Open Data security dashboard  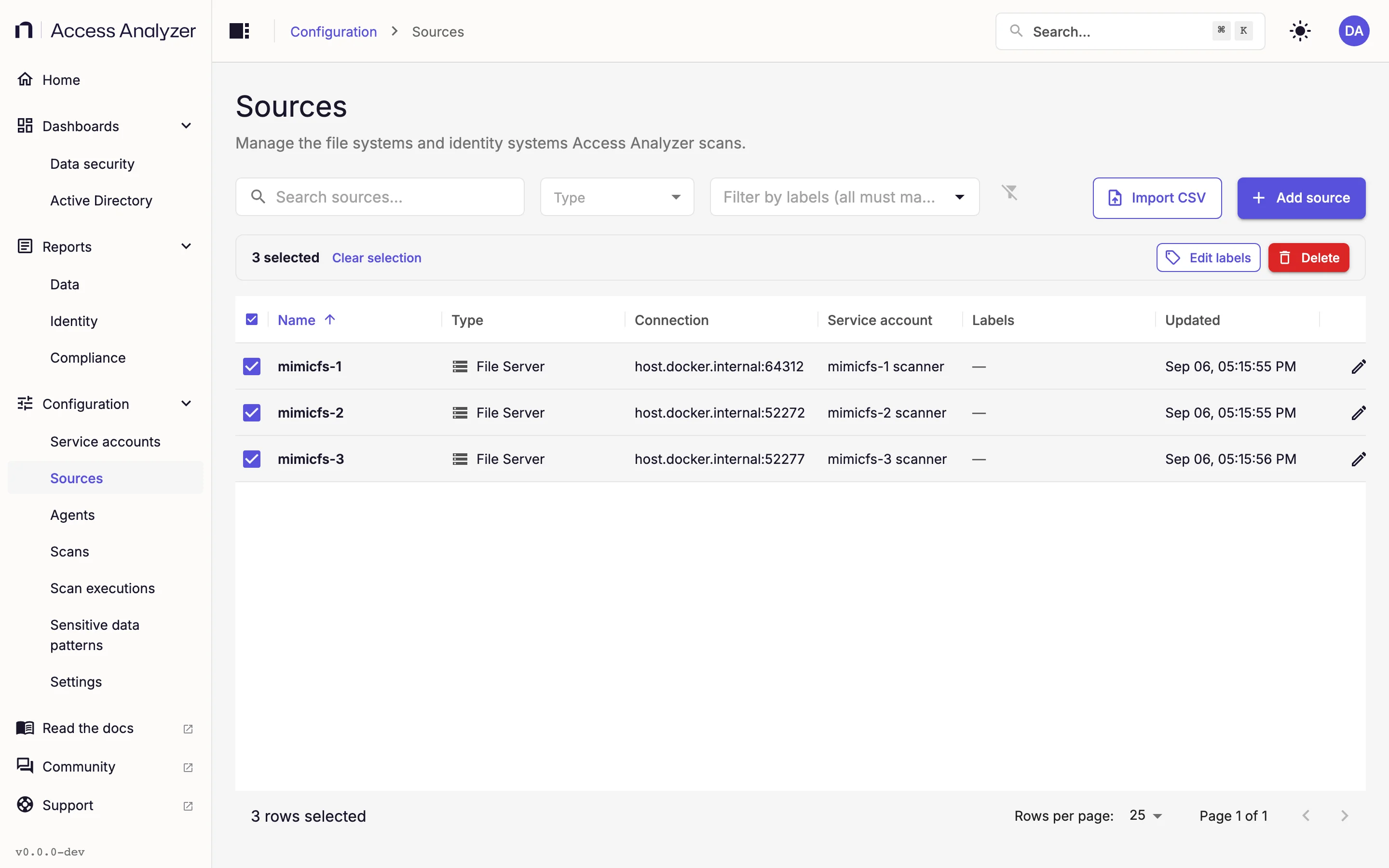point(92,164)
